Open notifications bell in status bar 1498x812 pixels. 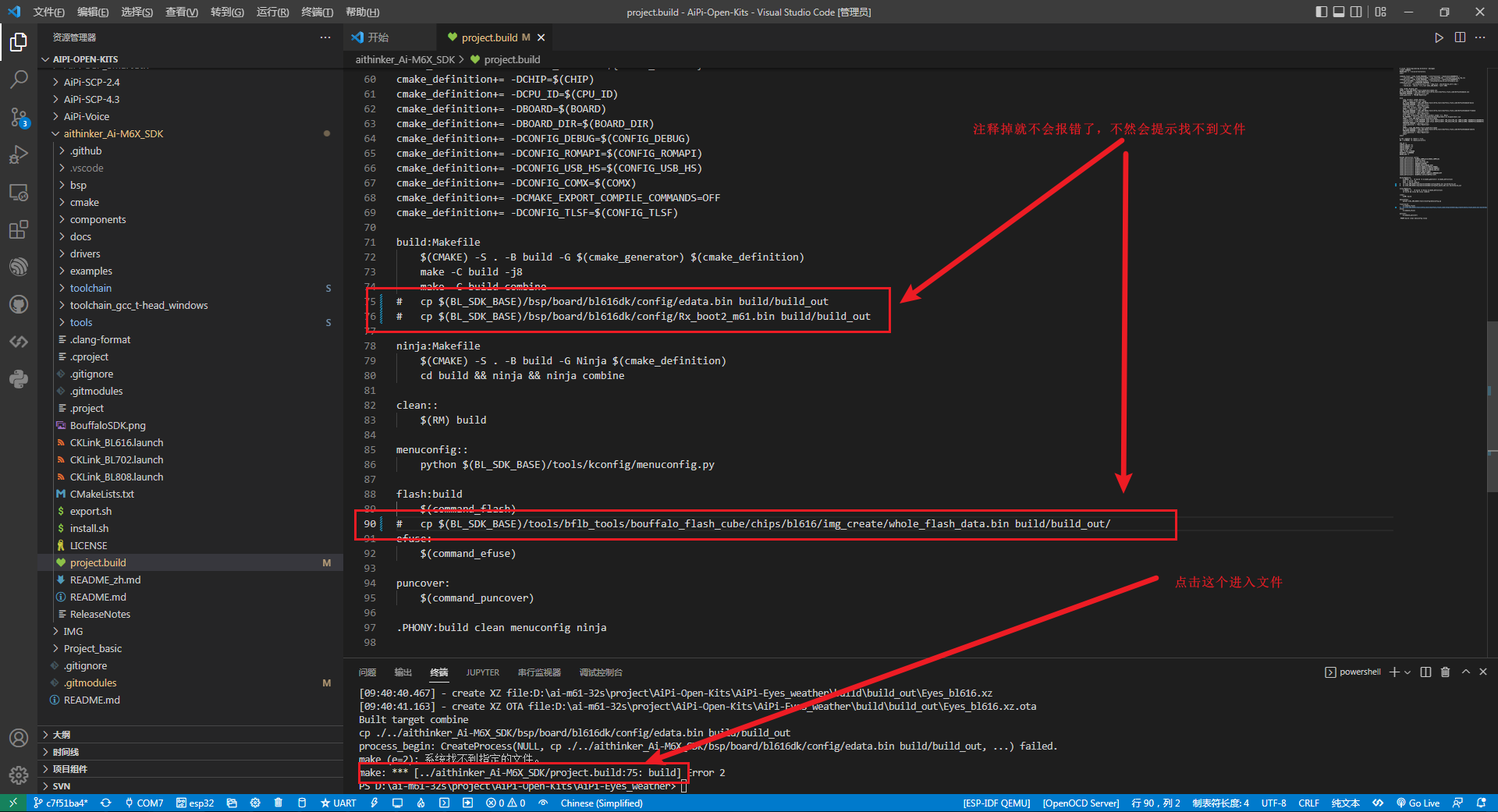click(1481, 803)
